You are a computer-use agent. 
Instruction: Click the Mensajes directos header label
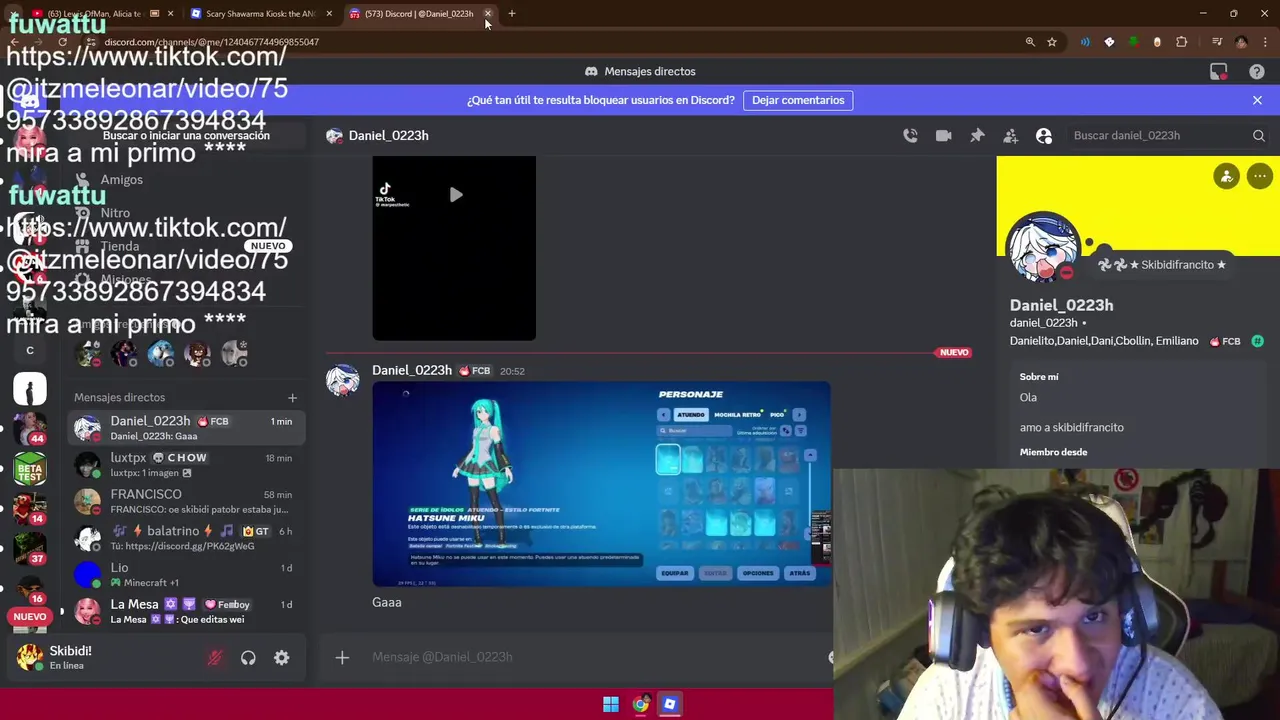pyautogui.click(x=119, y=398)
